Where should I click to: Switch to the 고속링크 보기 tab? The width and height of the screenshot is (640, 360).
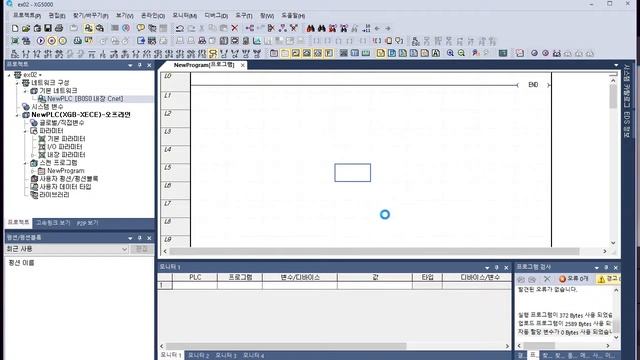click(53, 223)
